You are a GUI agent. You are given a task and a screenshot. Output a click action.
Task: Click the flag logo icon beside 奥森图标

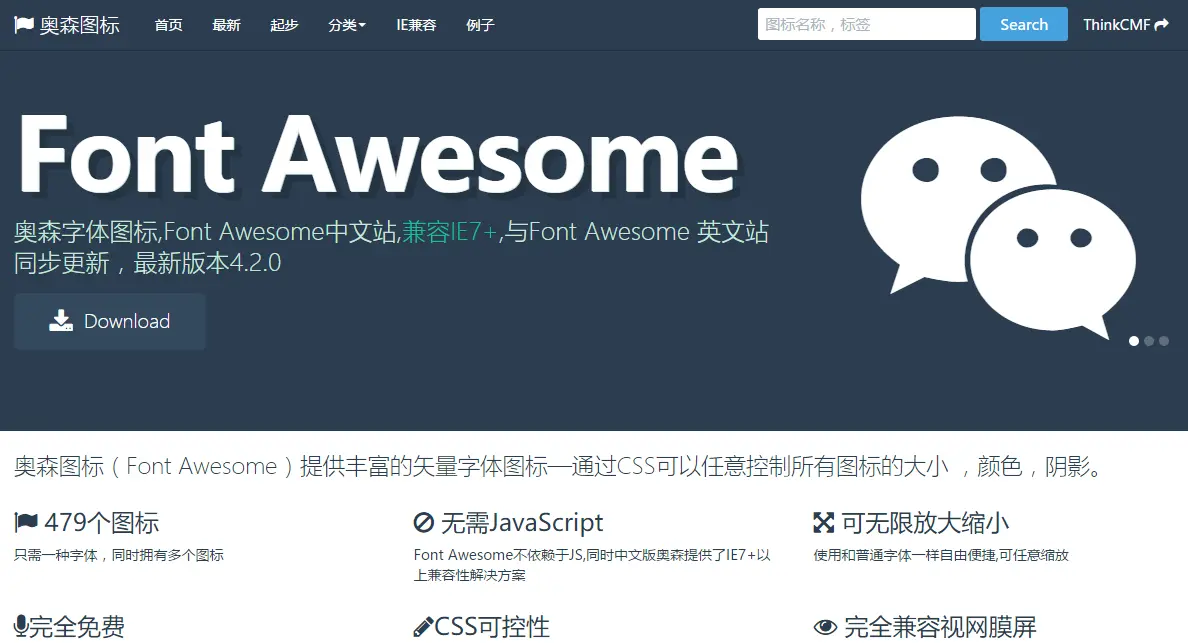click(24, 25)
